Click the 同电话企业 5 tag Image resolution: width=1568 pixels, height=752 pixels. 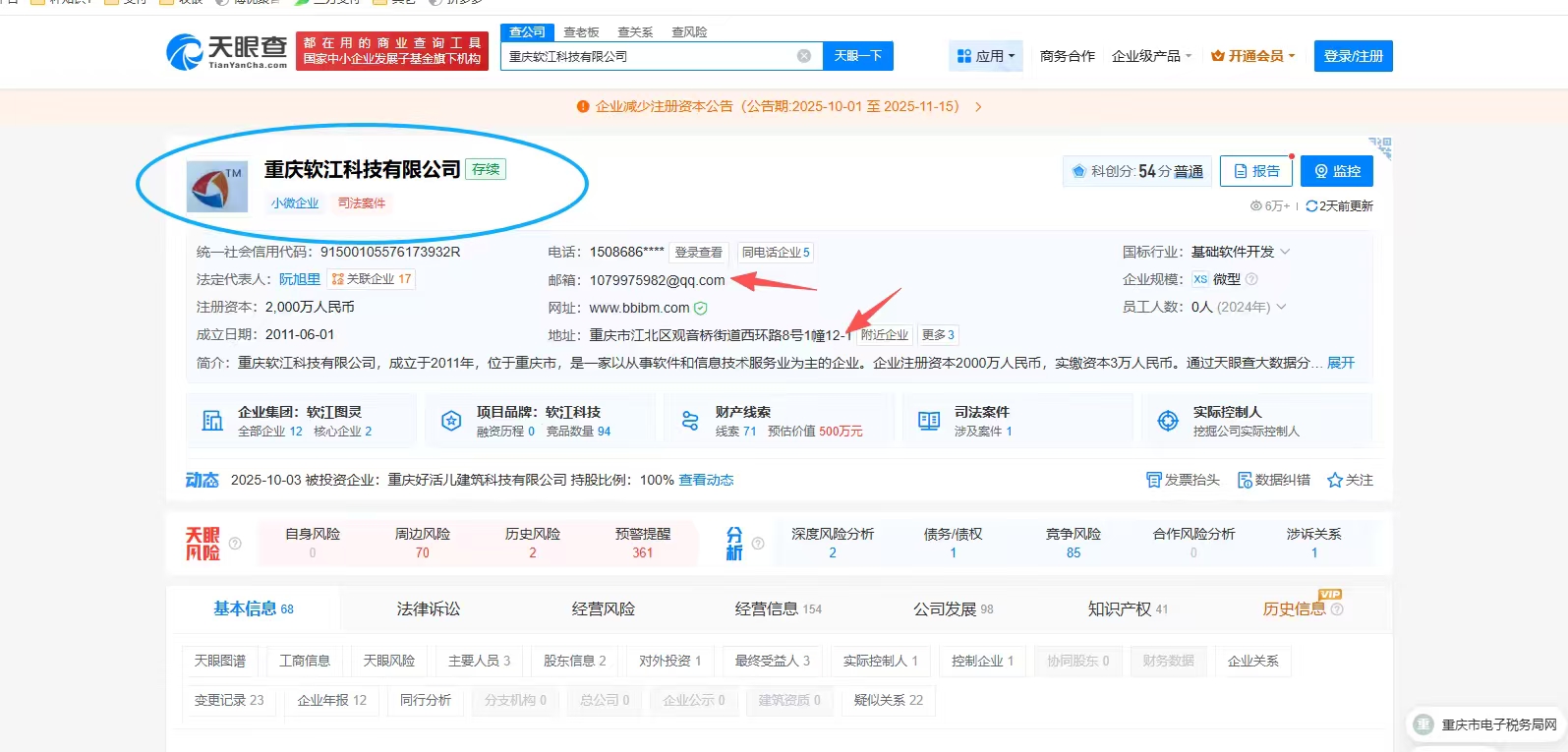776,253
